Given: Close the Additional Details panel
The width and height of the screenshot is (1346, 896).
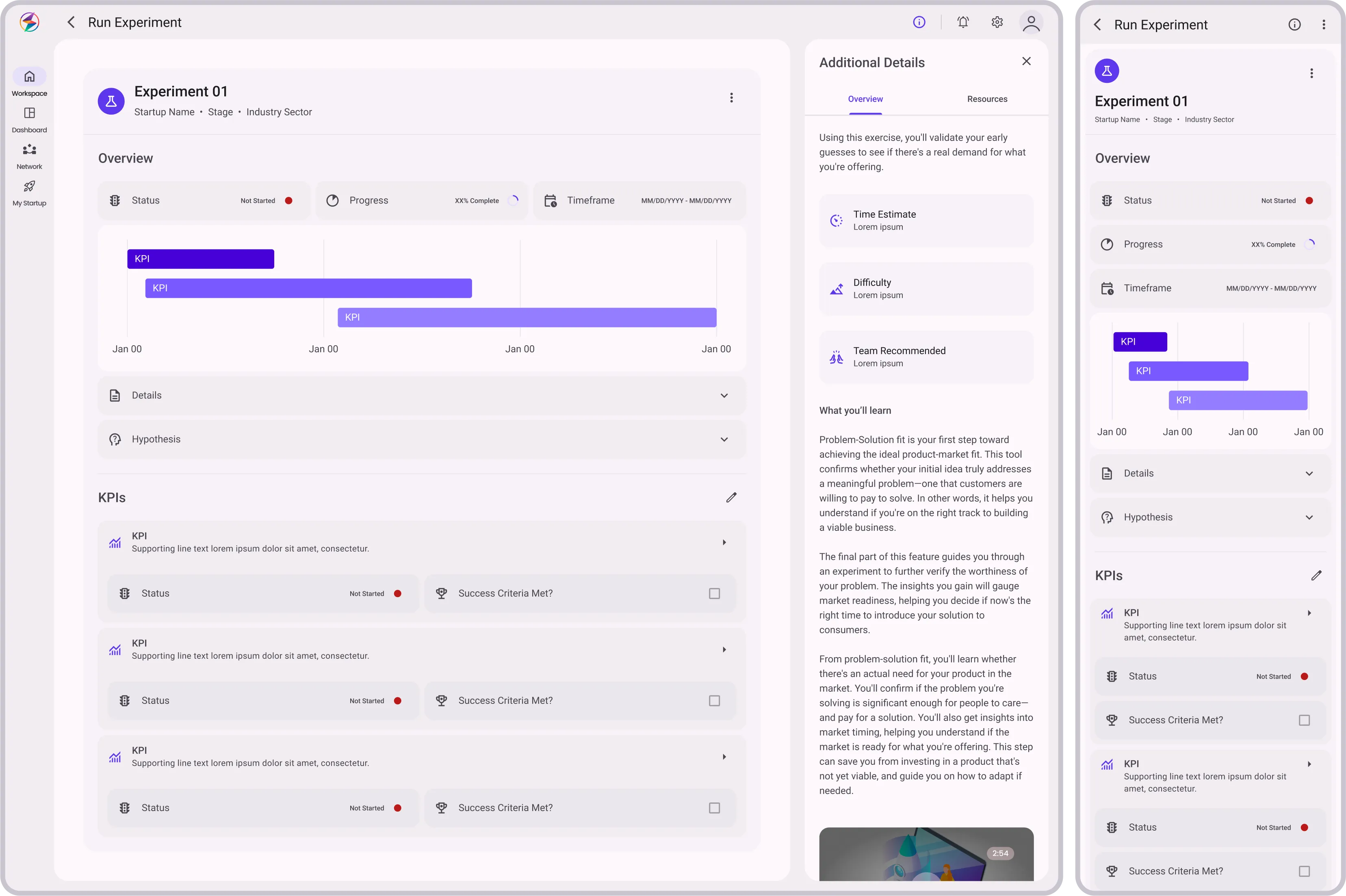Looking at the screenshot, I should [1027, 61].
